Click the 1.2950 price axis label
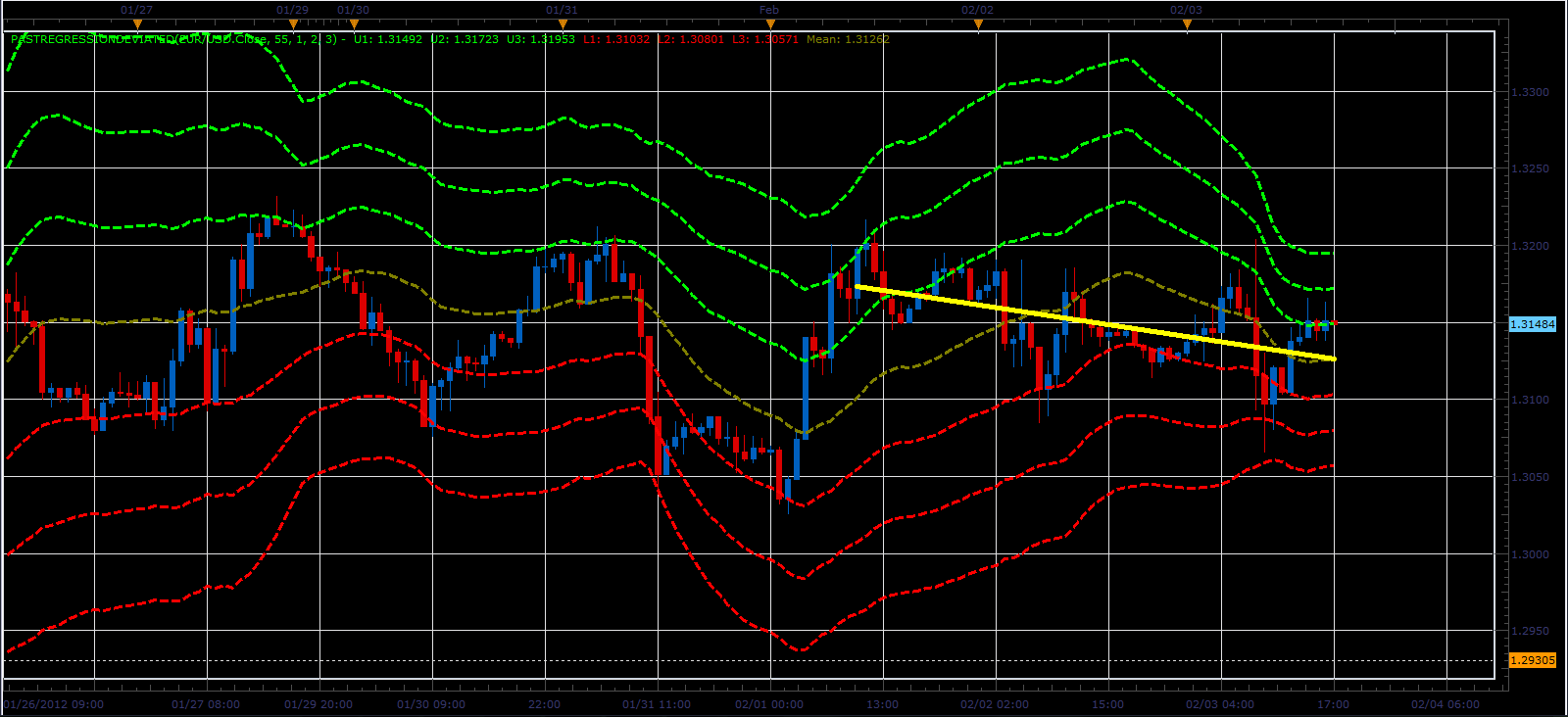This screenshot has width=1568, height=717. (x=1532, y=631)
